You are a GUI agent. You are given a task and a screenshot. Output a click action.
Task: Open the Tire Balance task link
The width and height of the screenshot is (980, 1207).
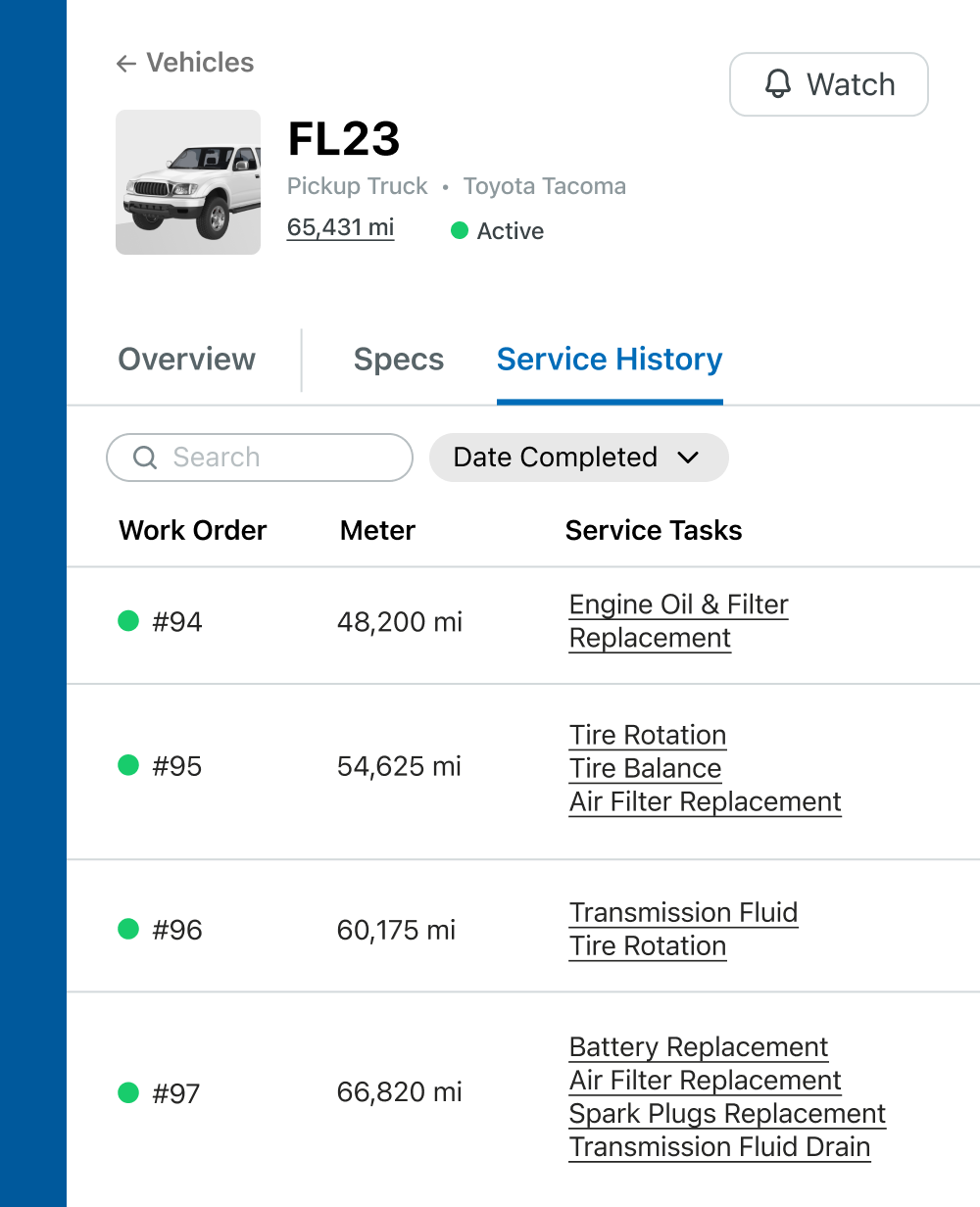(645, 769)
